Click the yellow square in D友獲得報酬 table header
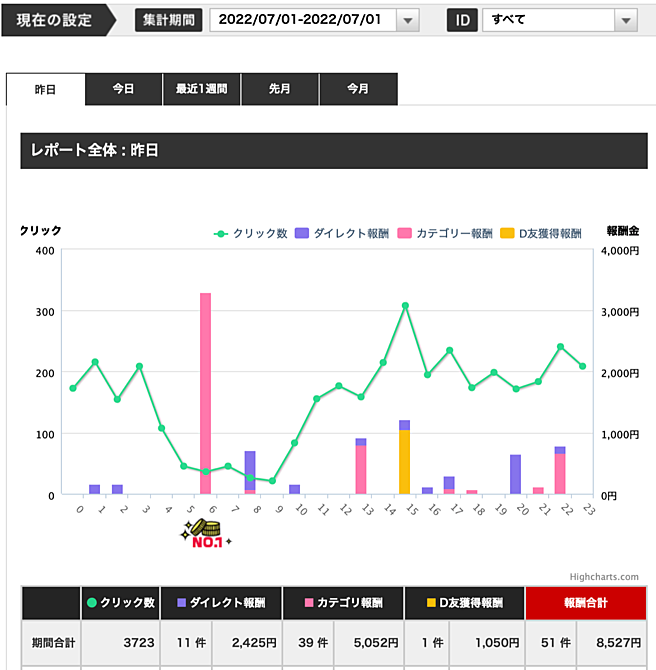Viewport: 656px width, 670px height. click(x=431, y=602)
